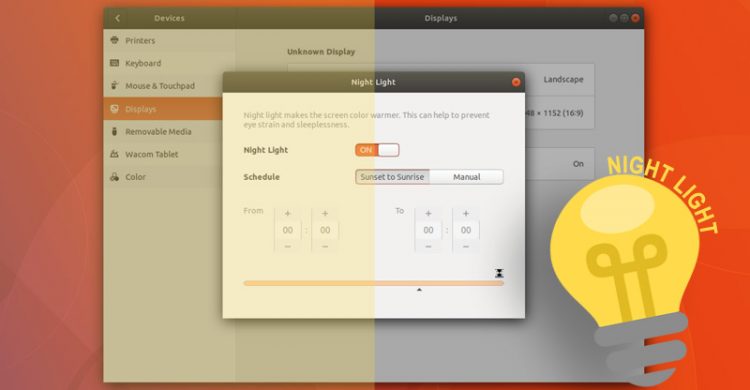
Task: Increase the From minutes value
Action: (325, 213)
